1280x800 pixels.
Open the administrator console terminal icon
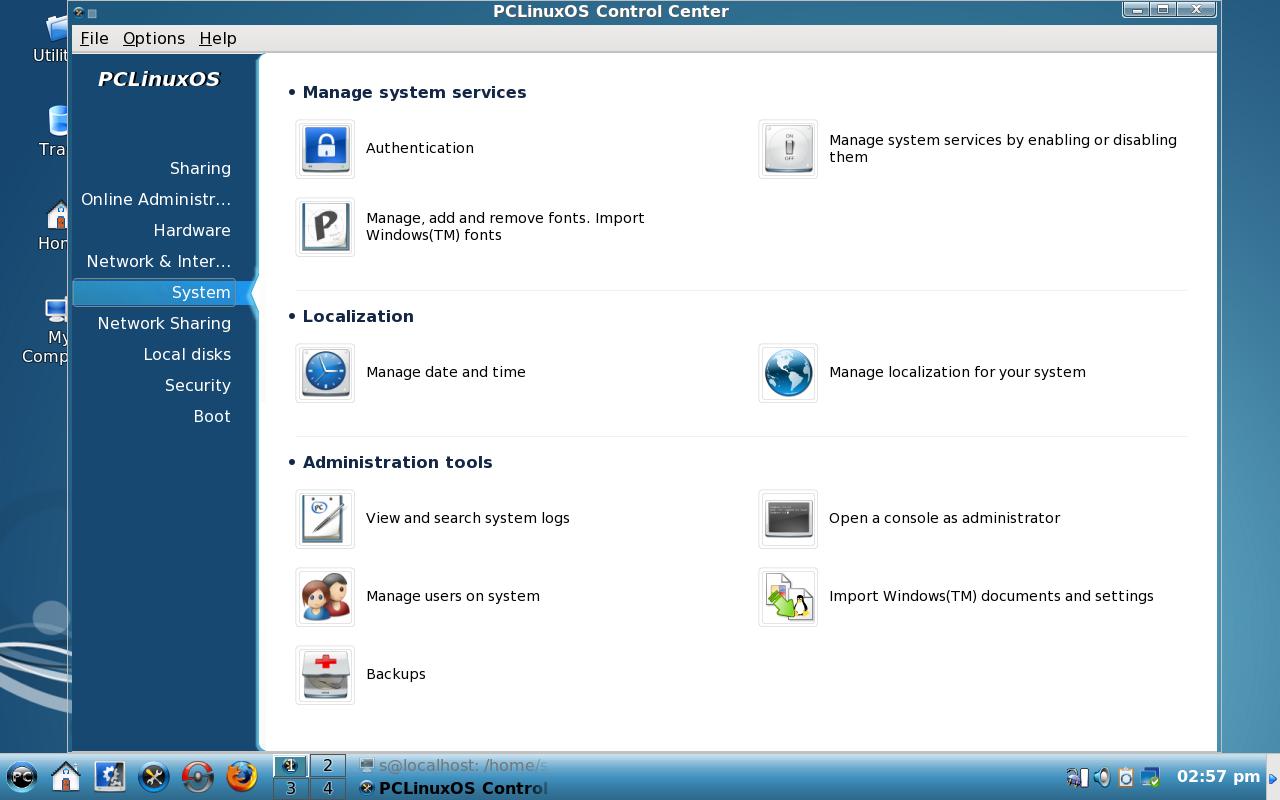788,519
